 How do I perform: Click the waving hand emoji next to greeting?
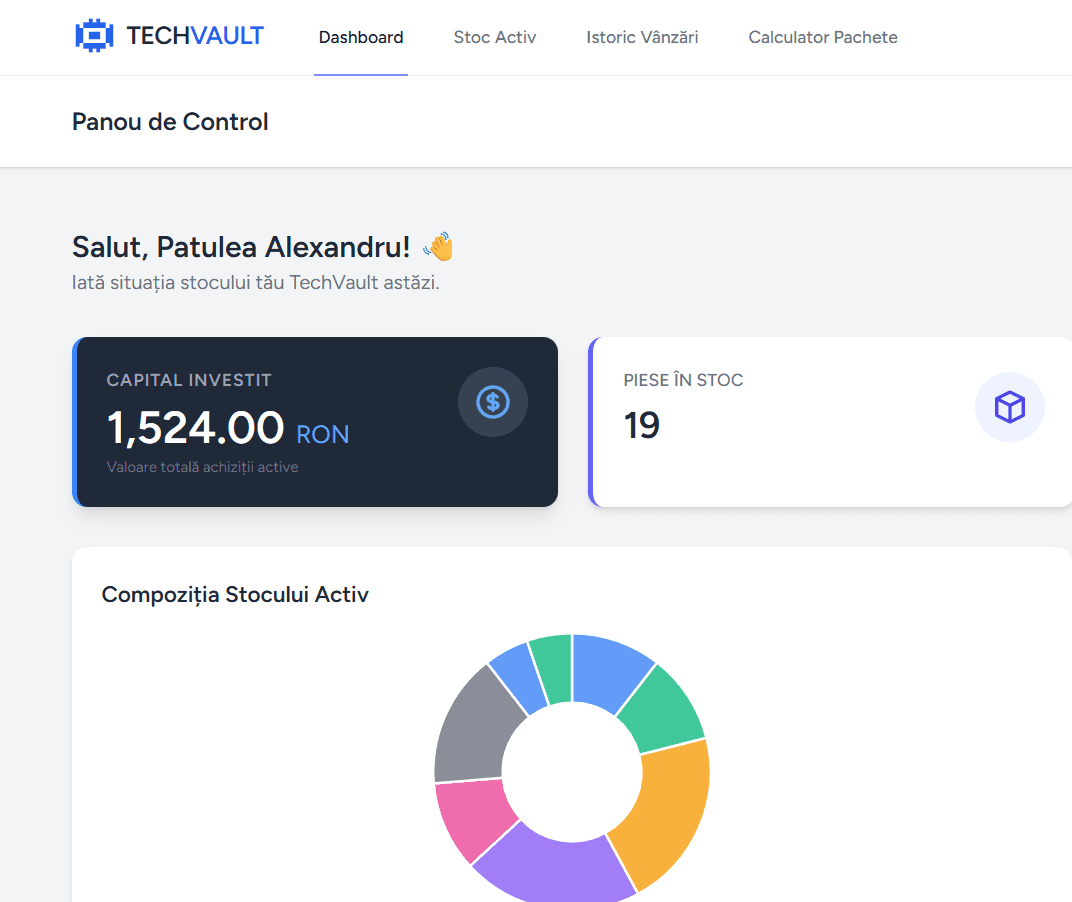pyautogui.click(x=437, y=245)
